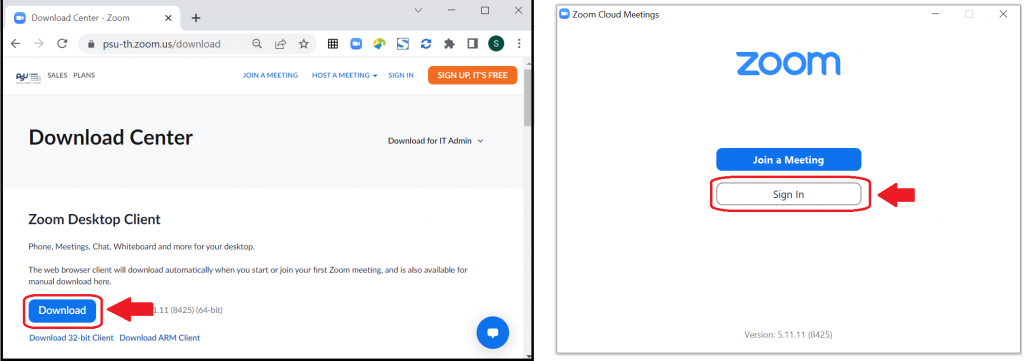Image resolution: width=1024 pixels, height=361 pixels.
Task: Click Join a Meeting in Zoom app
Action: click(788, 160)
